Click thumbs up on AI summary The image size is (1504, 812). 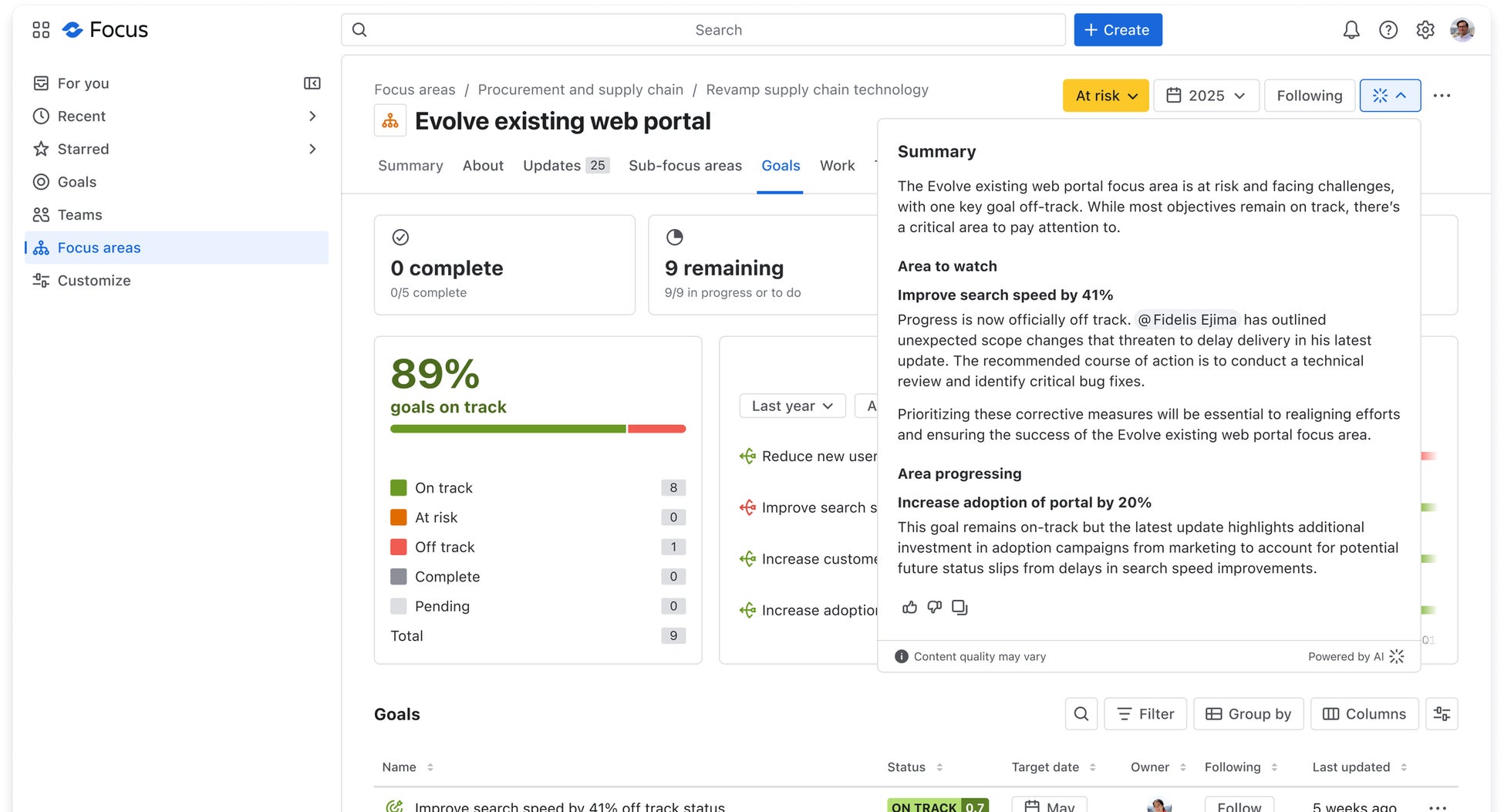coord(910,608)
